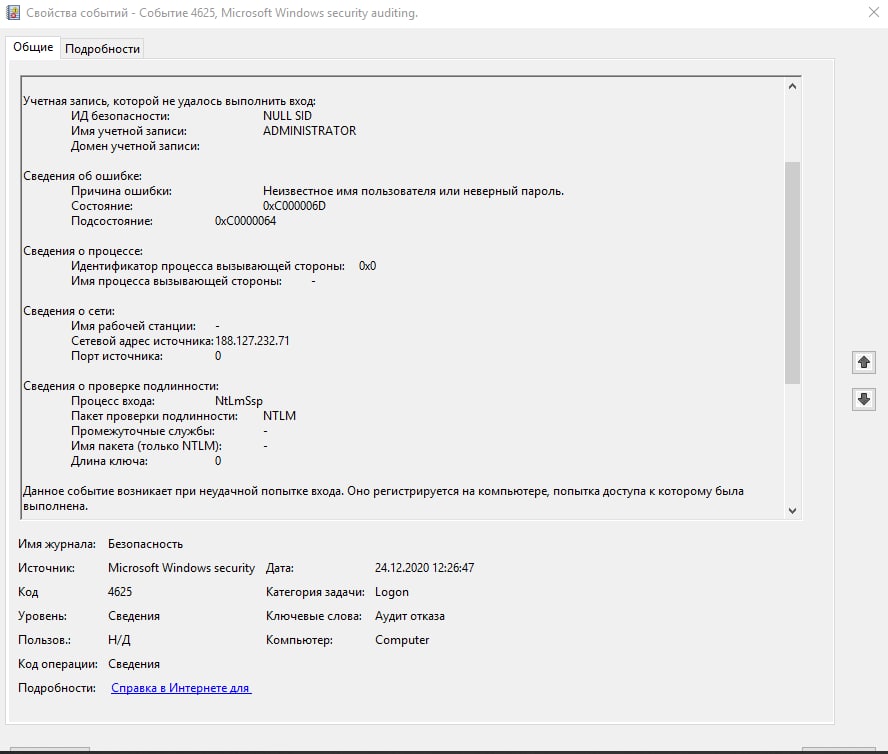Click the scrollbar down arrow in description
This screenshot has height=754, width=888.
792,510
